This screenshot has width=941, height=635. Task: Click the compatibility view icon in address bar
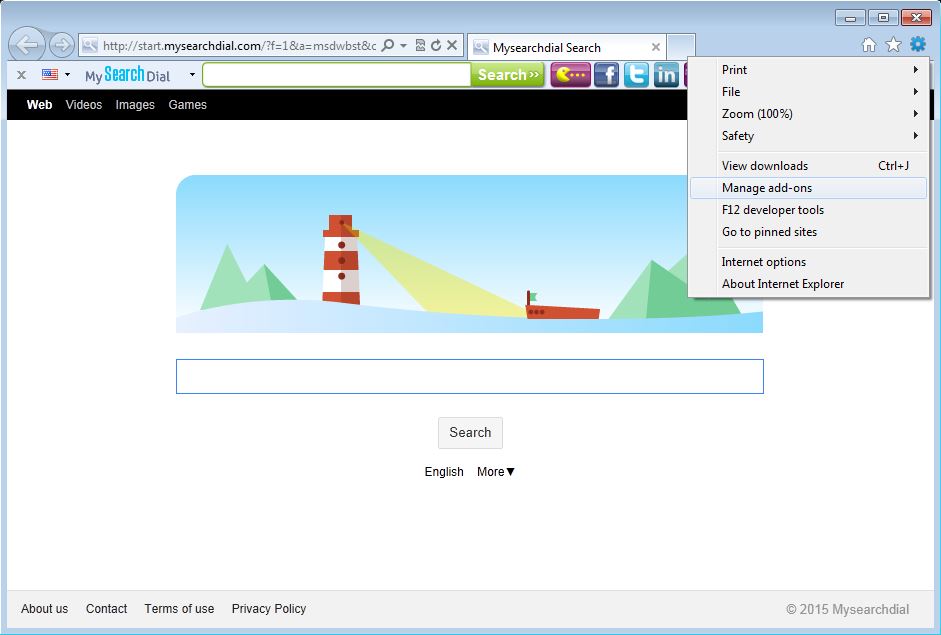420,45
